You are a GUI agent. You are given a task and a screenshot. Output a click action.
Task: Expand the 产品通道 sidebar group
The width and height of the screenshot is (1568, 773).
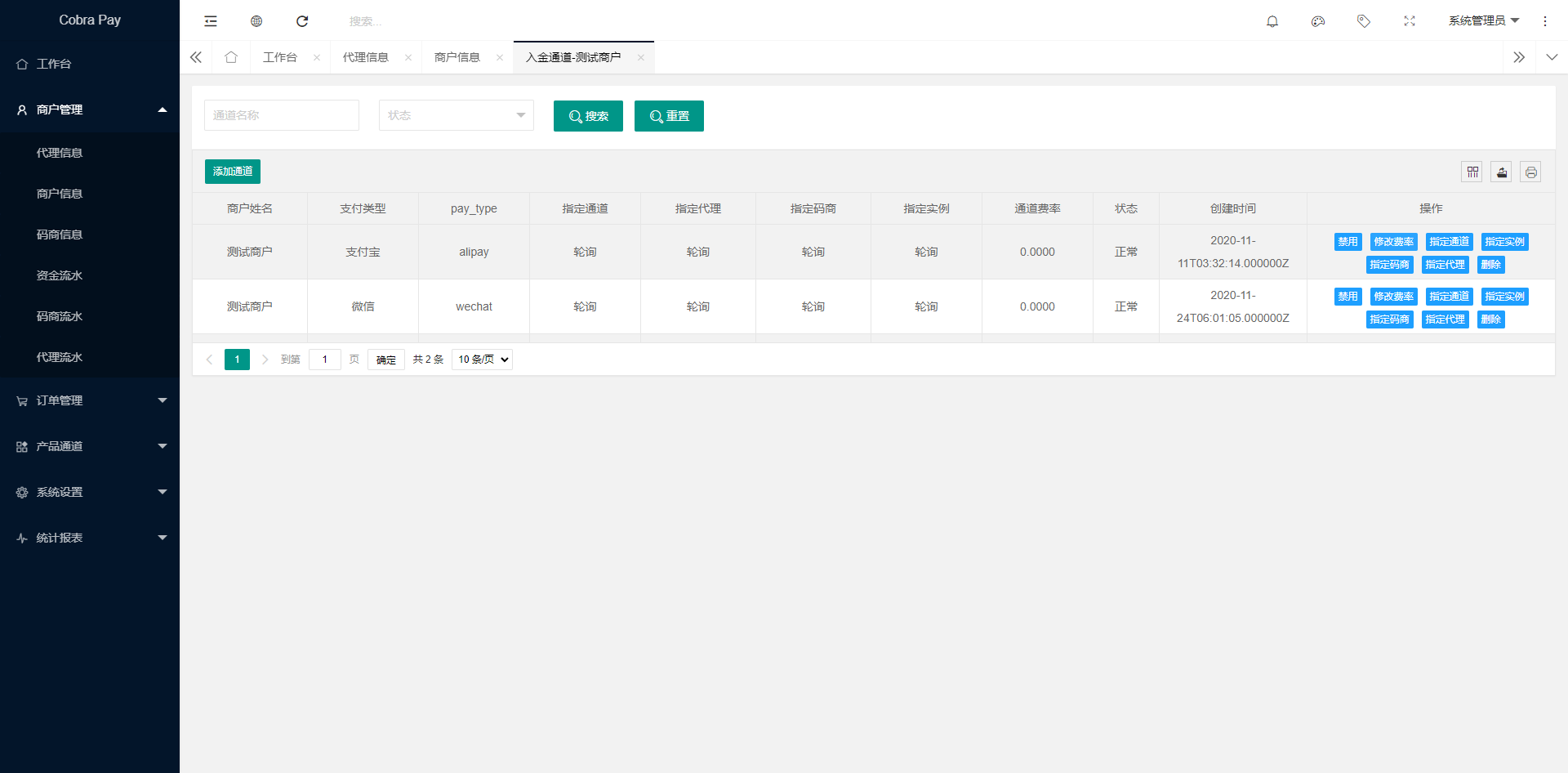click(90, 446)
